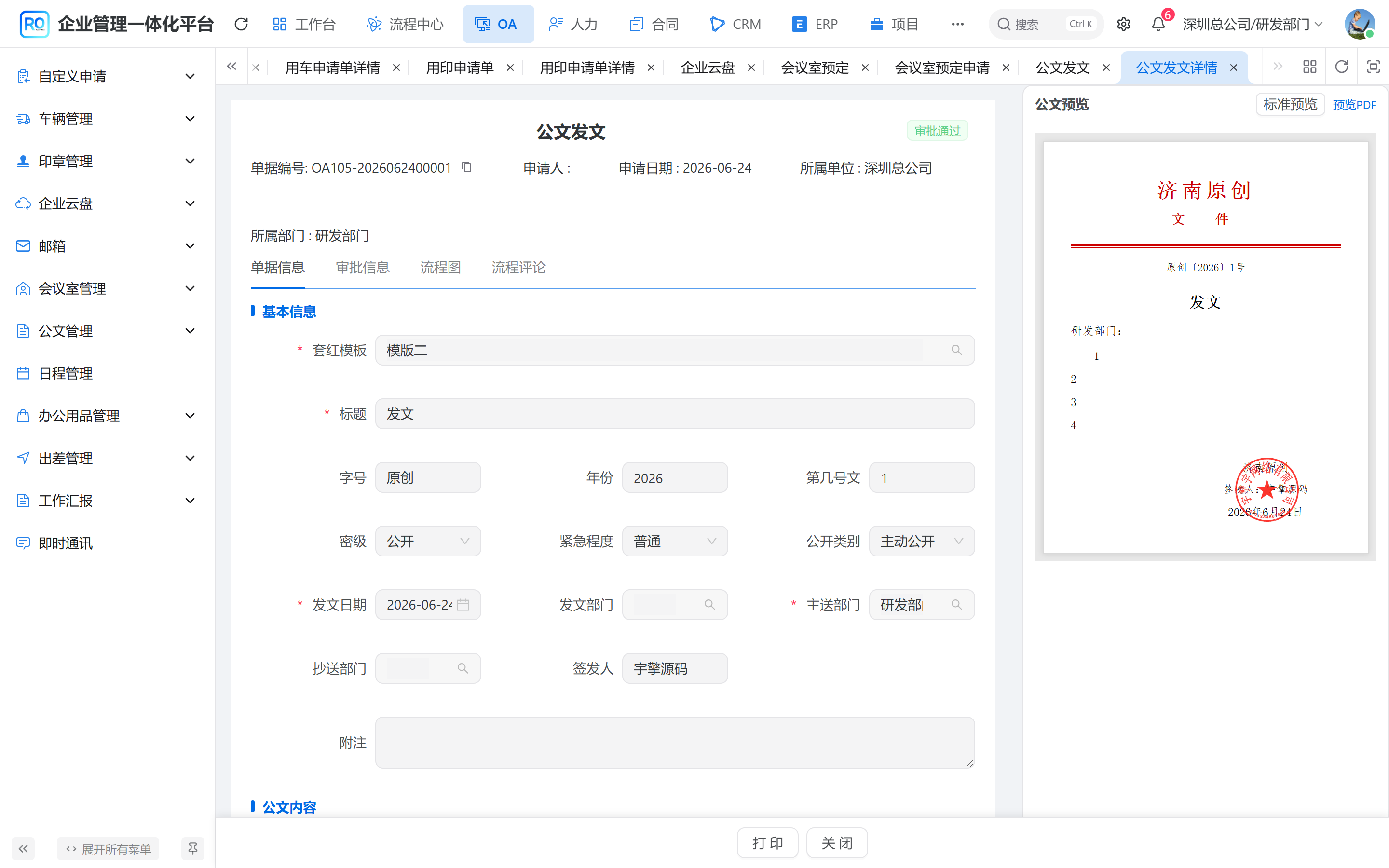This screenshot has height=868, width=1389.
Task: Click the 附注 text area
Action: point(675,742)
